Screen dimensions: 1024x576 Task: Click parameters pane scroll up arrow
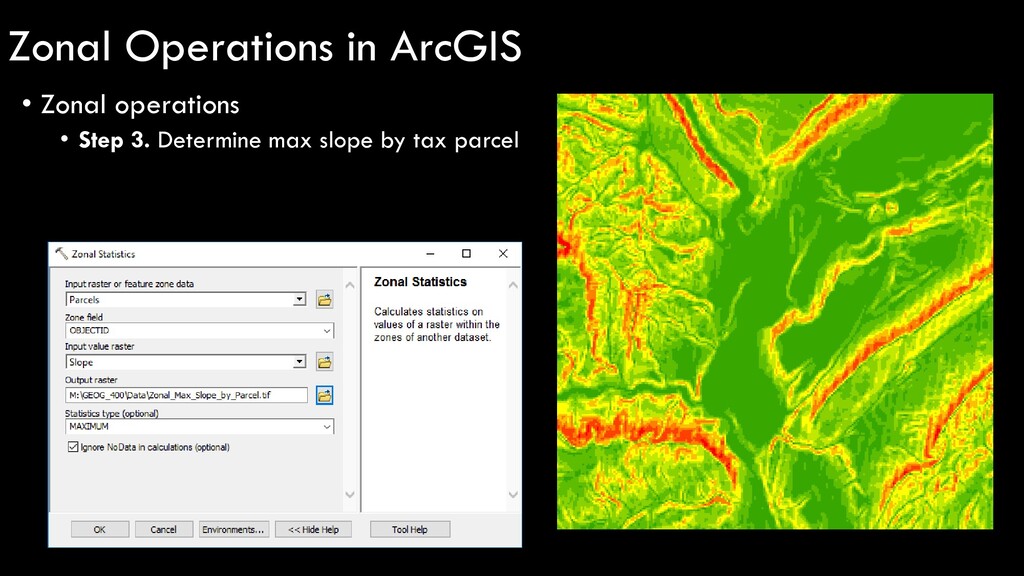pyautogui.click(x=350, y=285)
